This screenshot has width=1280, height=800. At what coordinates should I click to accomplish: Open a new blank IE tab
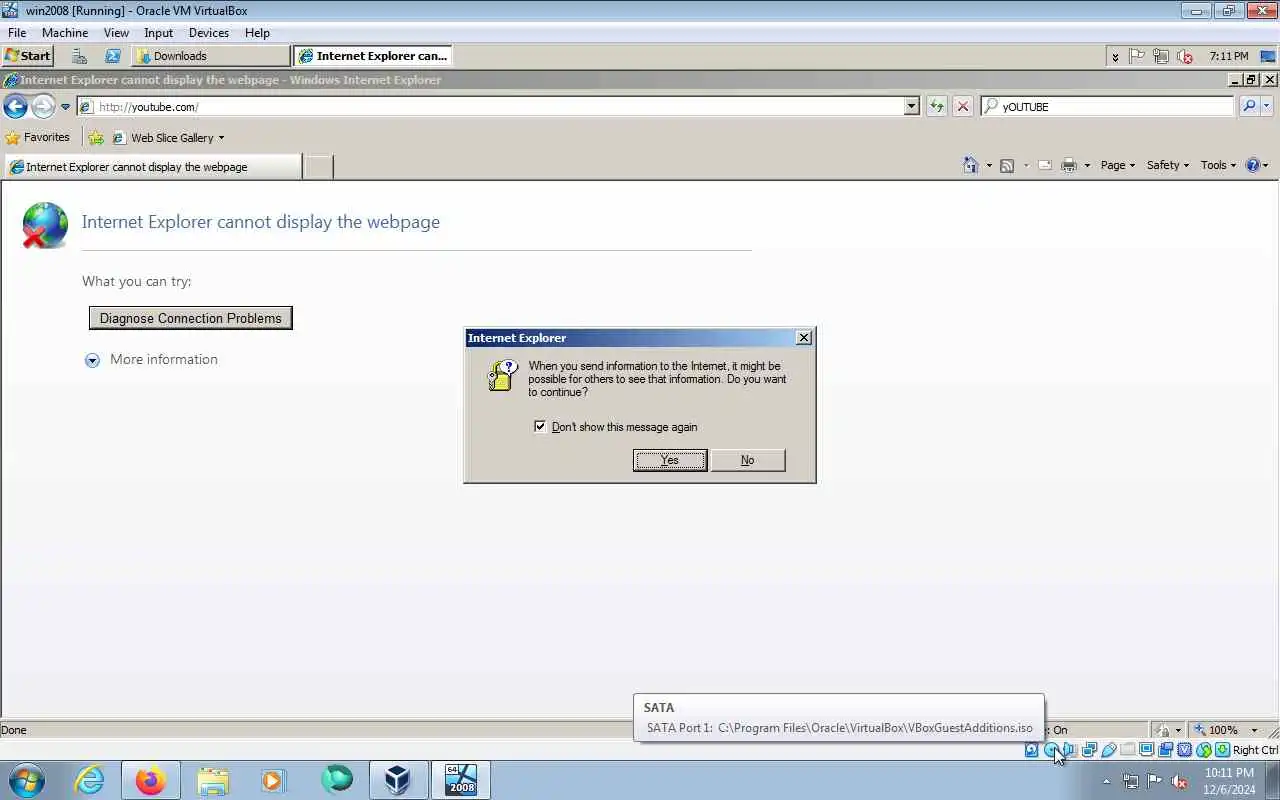(x=318, y=167)
